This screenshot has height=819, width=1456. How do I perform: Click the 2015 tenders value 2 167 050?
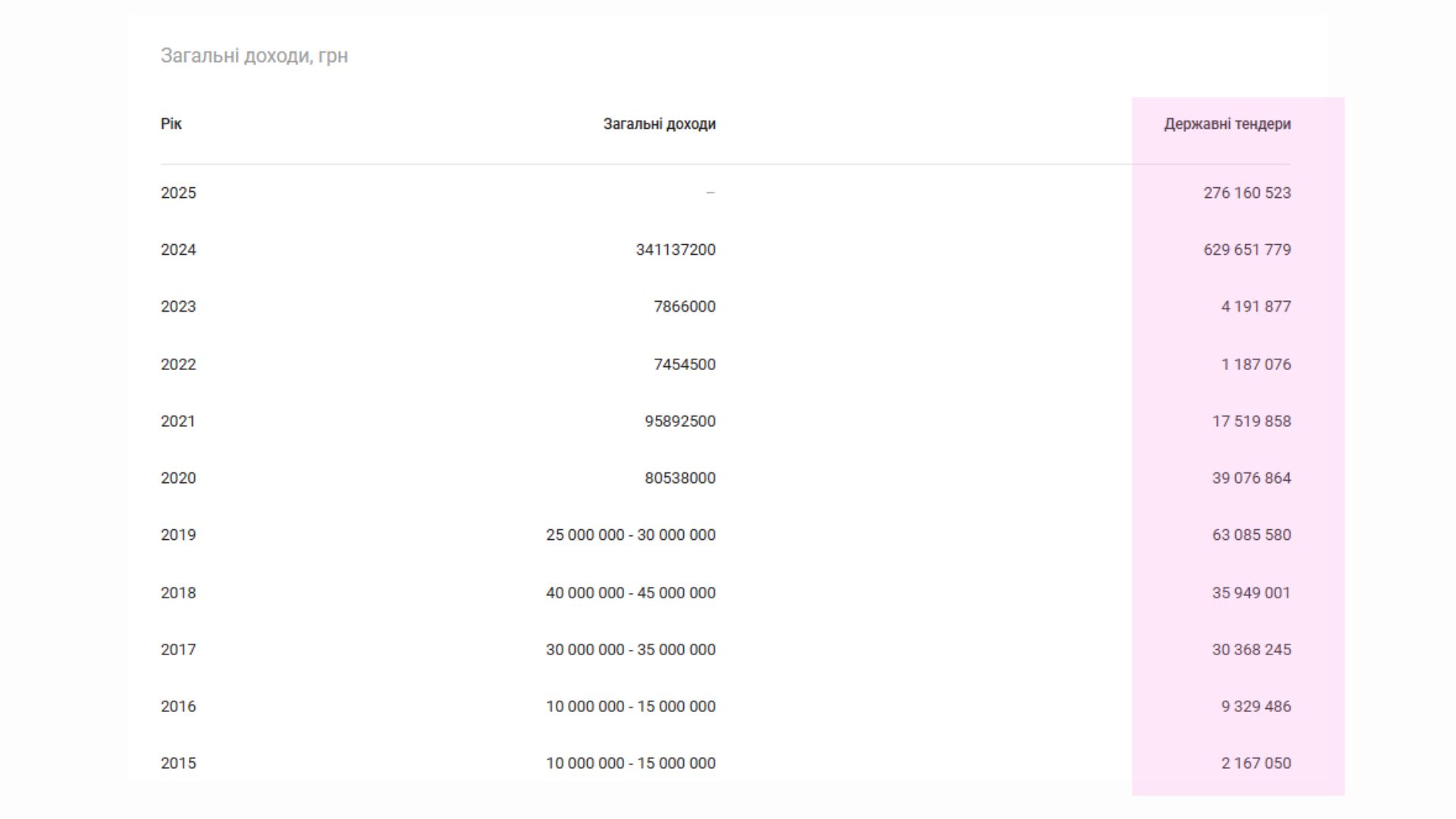pyautogui.click(x=1256, y=763)
